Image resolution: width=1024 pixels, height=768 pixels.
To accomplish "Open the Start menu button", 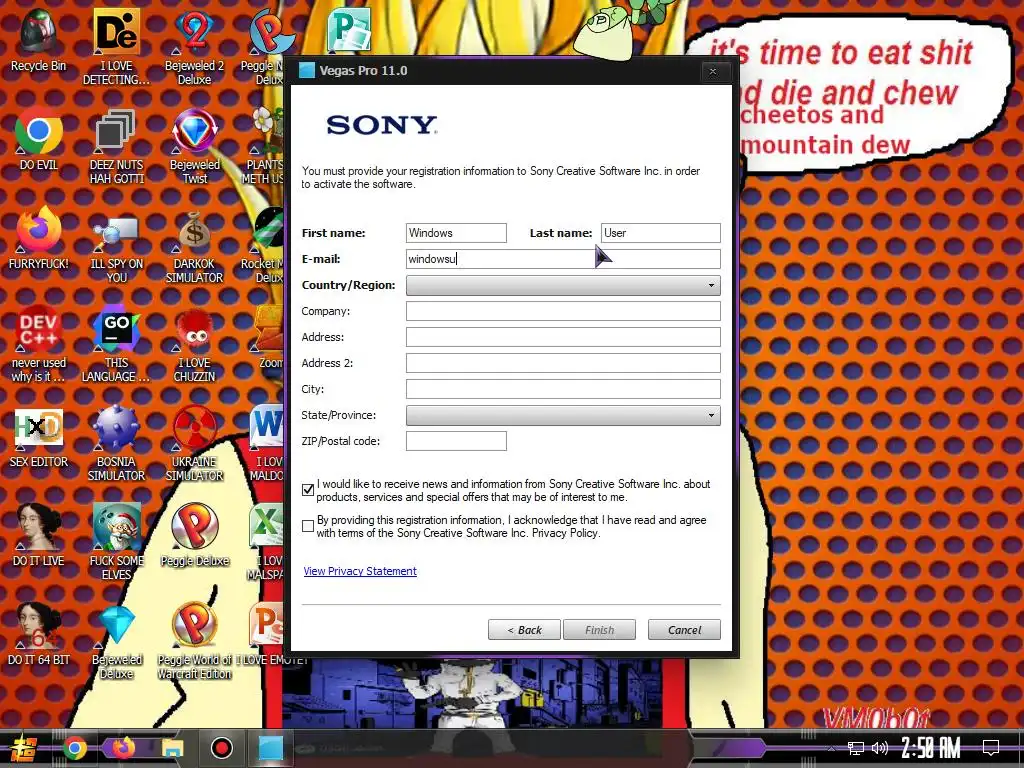I will (x=23, y=748).
